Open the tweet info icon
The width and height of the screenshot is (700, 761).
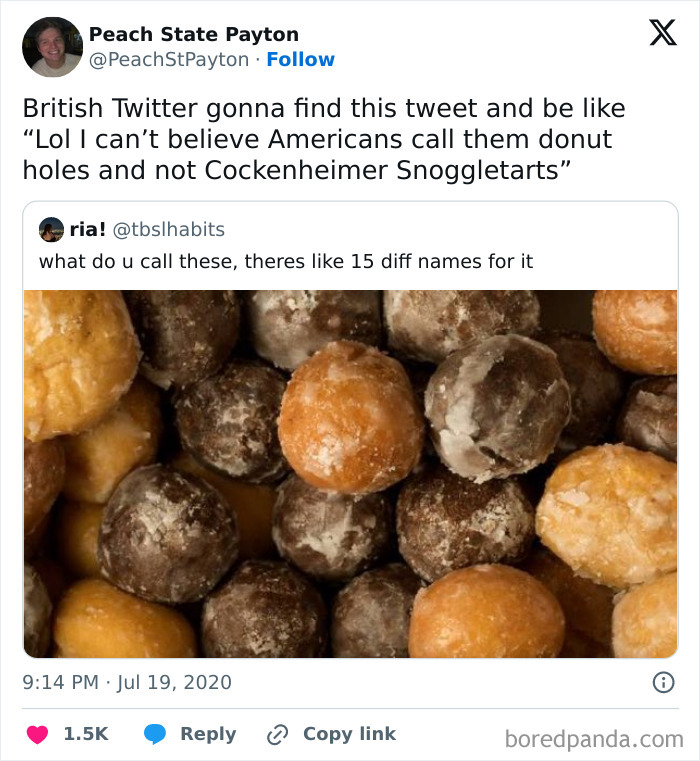(662, 683)
